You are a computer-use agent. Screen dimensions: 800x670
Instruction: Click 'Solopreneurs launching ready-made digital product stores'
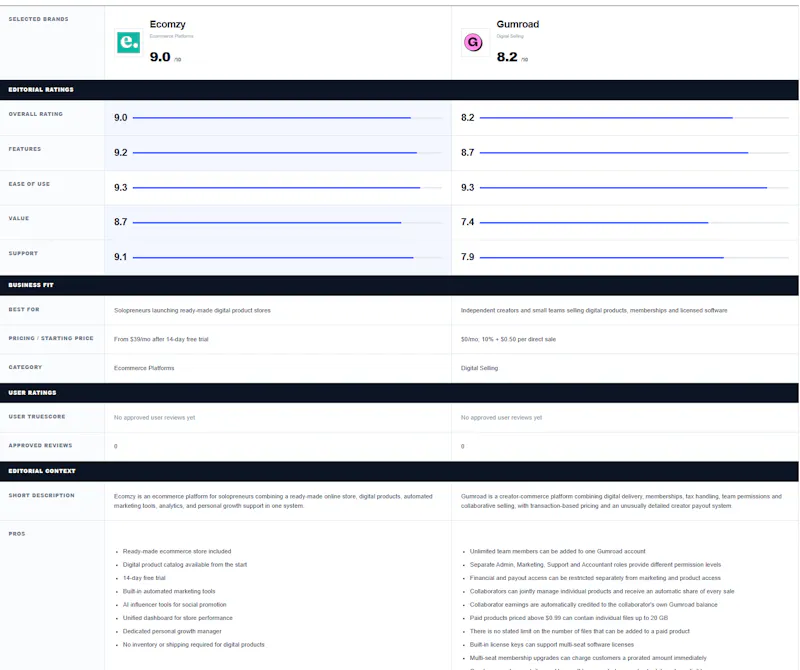(192, 310)
